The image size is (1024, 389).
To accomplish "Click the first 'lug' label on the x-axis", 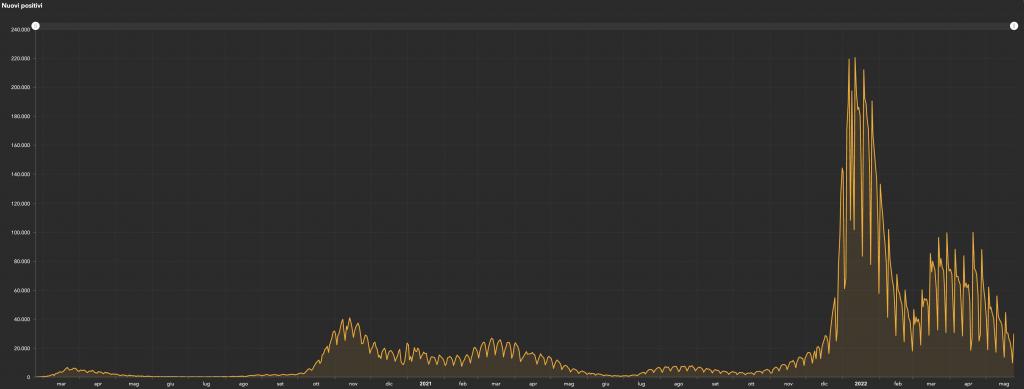I will click(x=206, y=384).
